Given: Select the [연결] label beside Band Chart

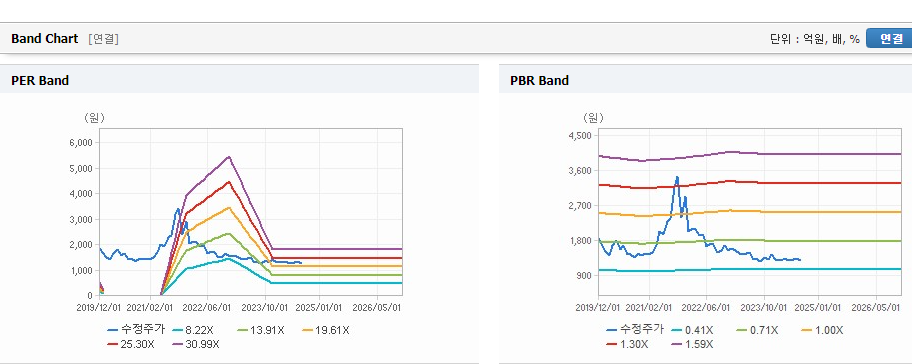Looking at the screenshot, I should [x=104, y=39].
